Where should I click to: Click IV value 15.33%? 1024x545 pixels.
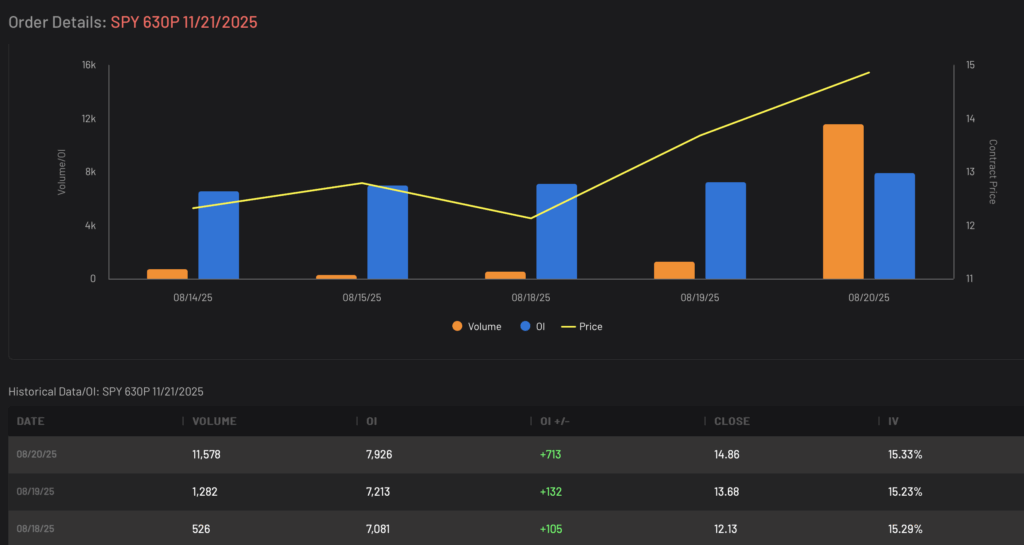click(905, 454)
